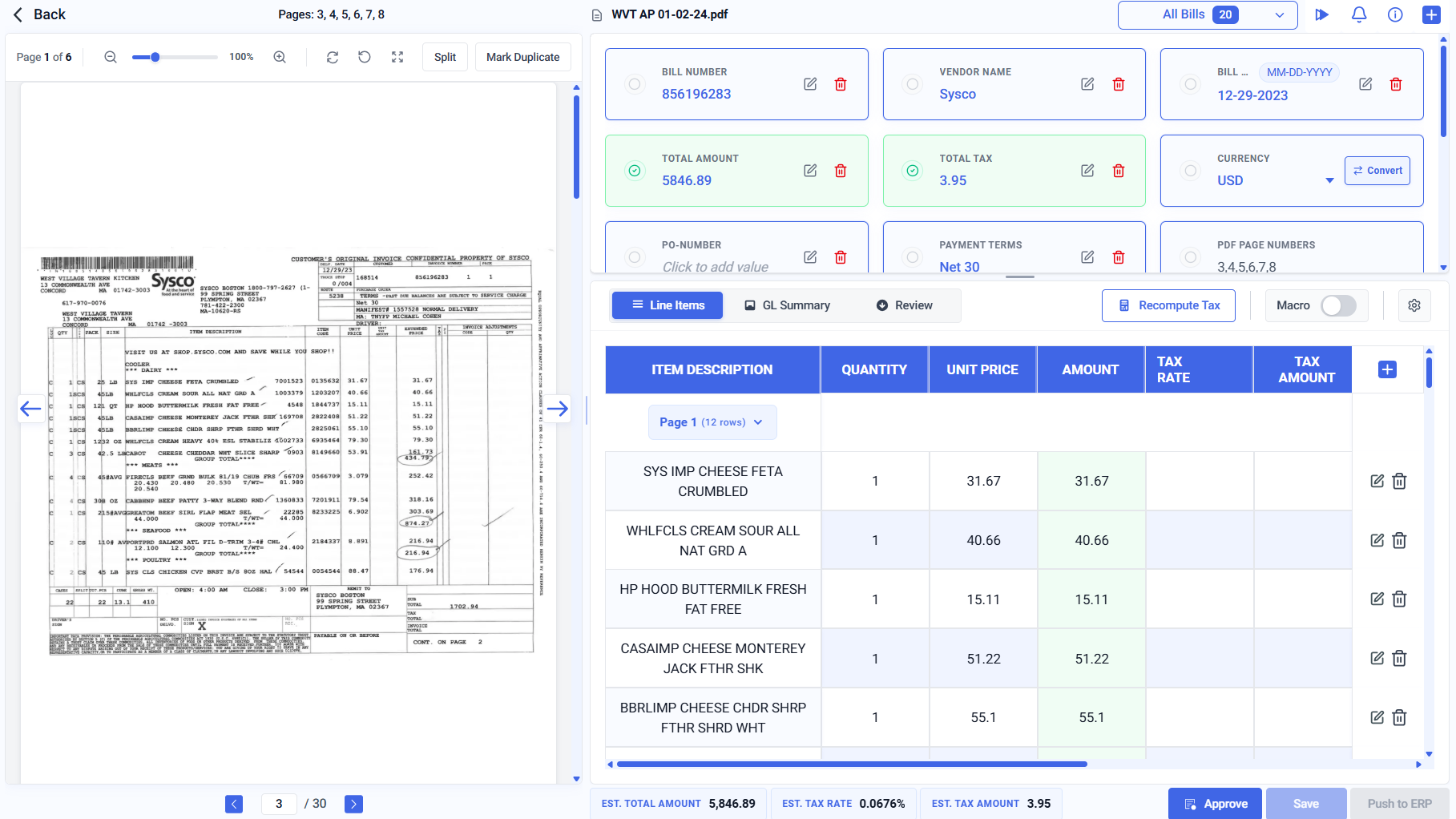The width and height of the screenshot is (1456, 819).
Task: Adjust the document zoom slider
Action: [x=175, y=57]
